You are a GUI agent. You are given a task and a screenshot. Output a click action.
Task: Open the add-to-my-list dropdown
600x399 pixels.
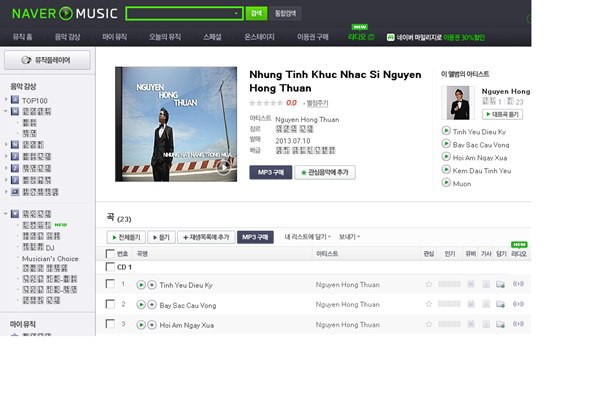[x=307, y=237]
